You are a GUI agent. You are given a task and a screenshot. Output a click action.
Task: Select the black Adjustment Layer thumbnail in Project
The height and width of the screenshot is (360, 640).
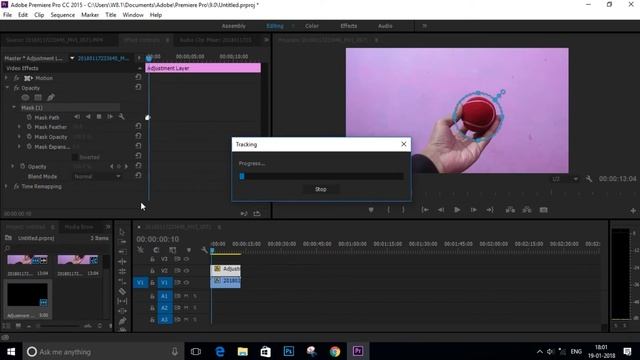27,294
